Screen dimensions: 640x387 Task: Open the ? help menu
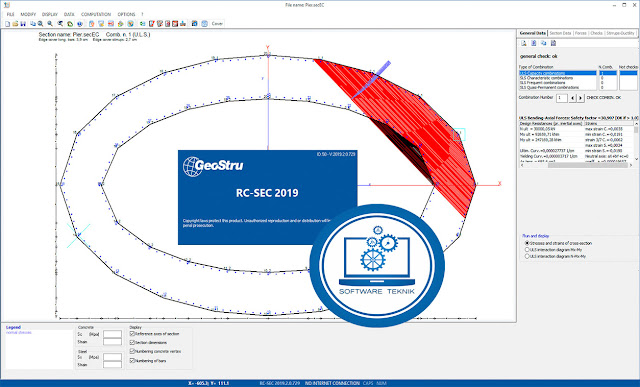coord(142,14)
